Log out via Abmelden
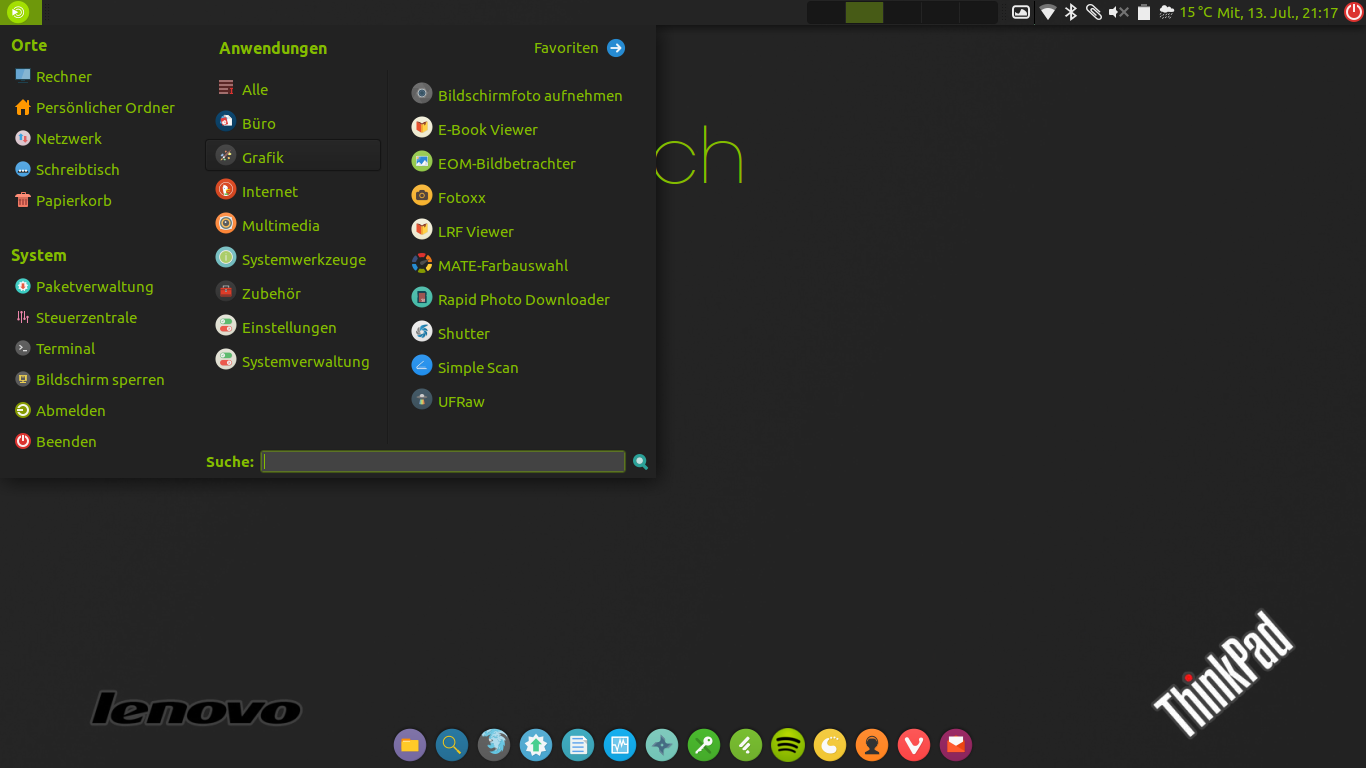Screen dimensions: 1366x768 pyautogui.click(x=60, y=410)
